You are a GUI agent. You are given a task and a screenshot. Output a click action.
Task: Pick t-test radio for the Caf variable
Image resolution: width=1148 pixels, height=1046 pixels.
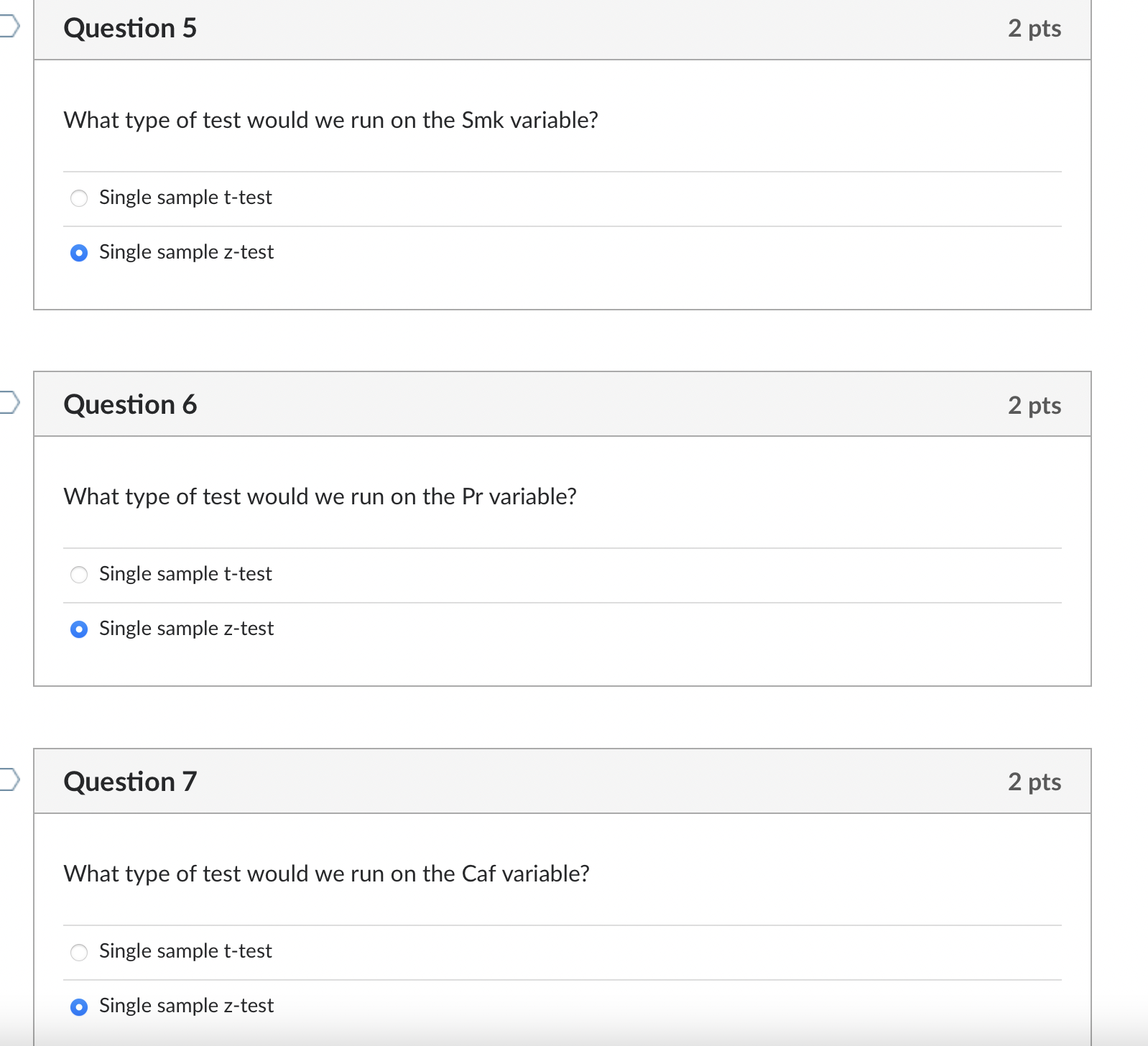point(79,952)
